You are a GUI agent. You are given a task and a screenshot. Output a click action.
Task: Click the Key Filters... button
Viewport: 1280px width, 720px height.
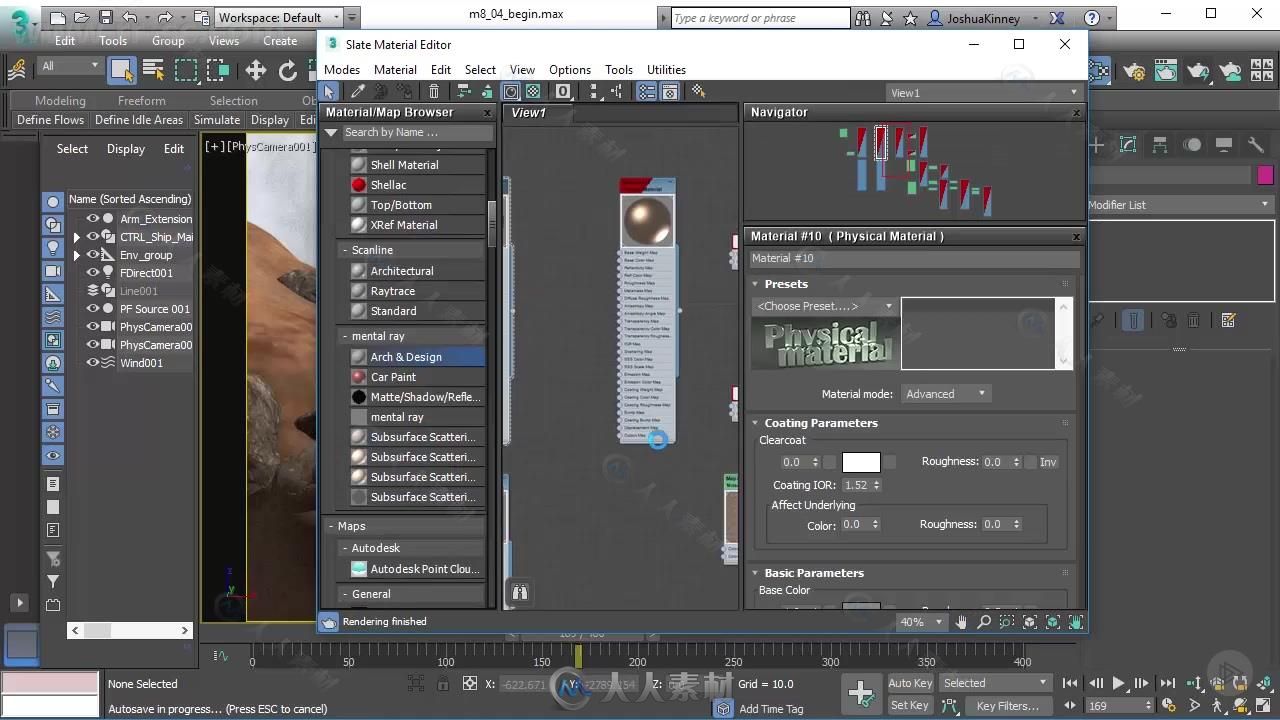click(x=1007, y=705)
